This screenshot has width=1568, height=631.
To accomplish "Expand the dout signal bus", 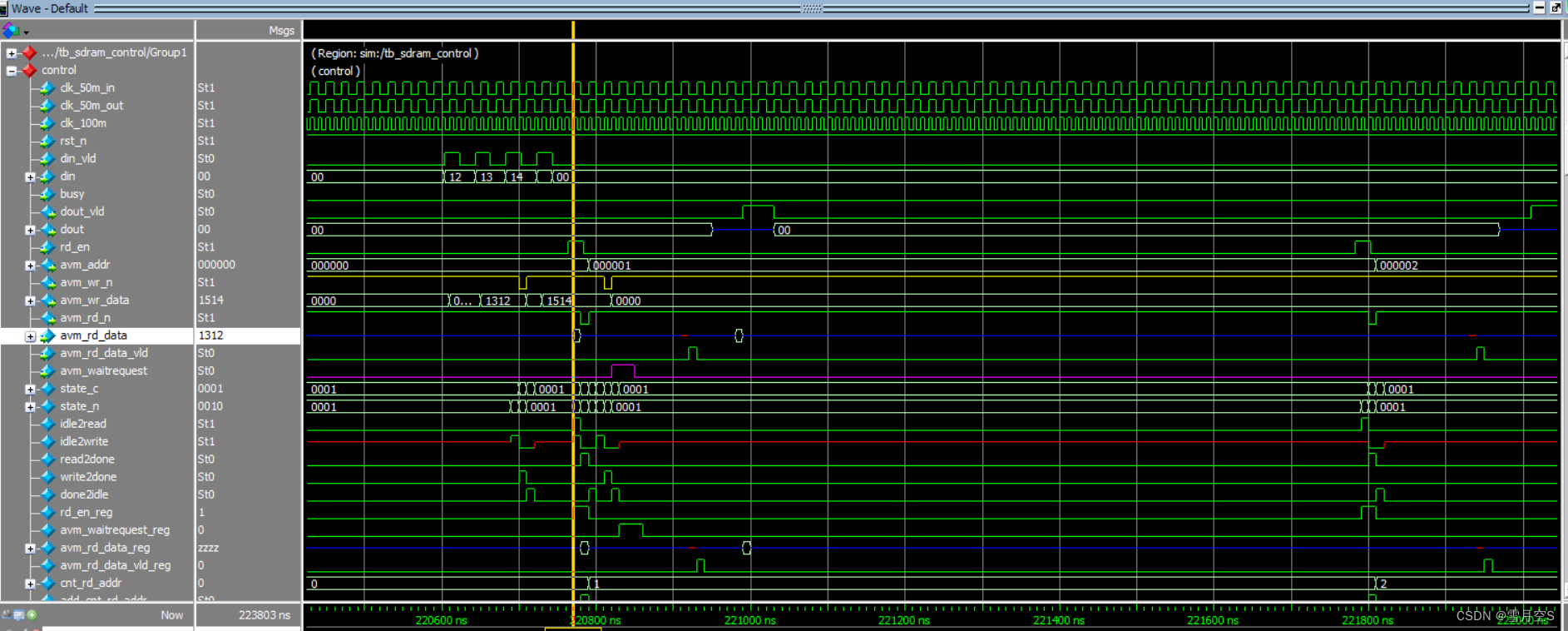I will tap(30, 231).
